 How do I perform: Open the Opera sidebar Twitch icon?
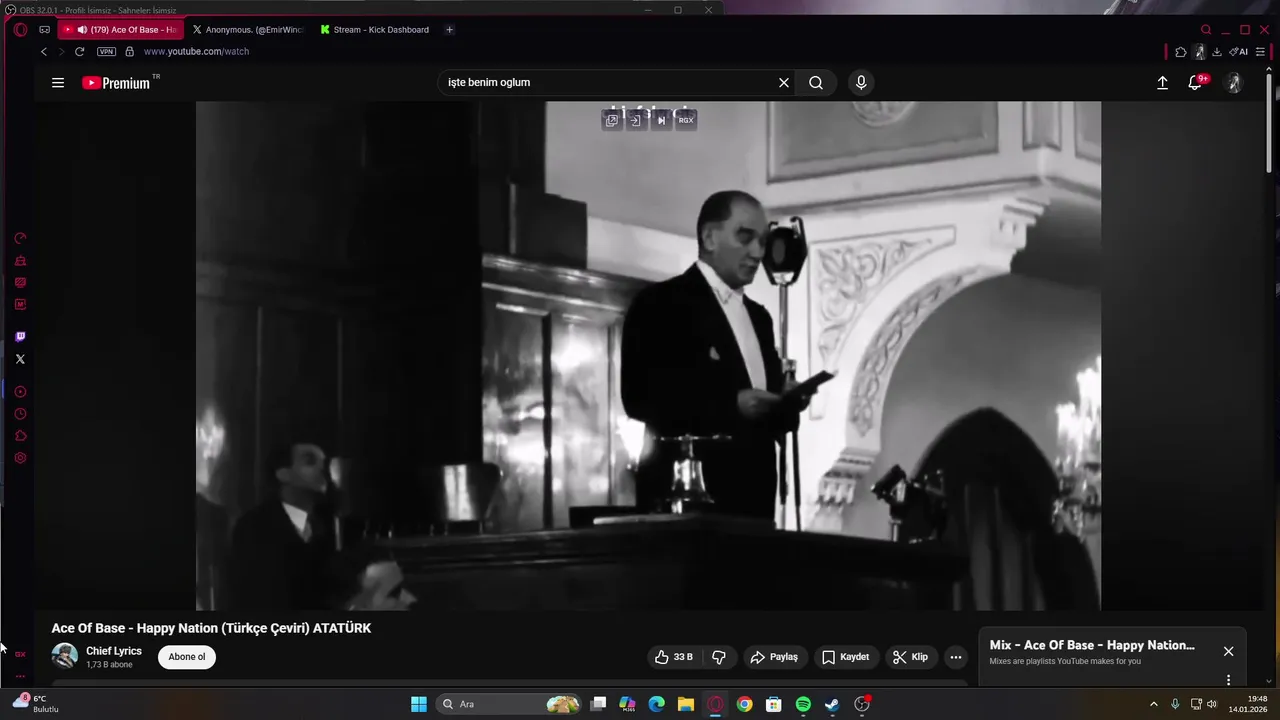(x=20, y=337)
